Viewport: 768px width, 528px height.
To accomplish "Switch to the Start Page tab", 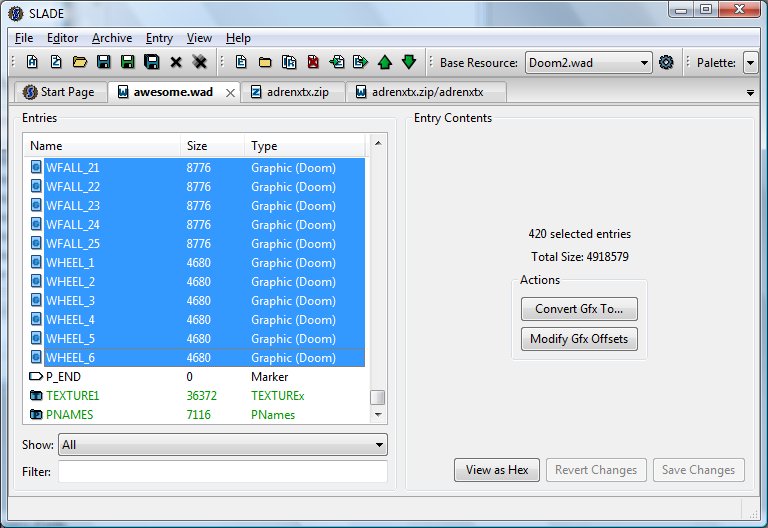I will [61, 92].
